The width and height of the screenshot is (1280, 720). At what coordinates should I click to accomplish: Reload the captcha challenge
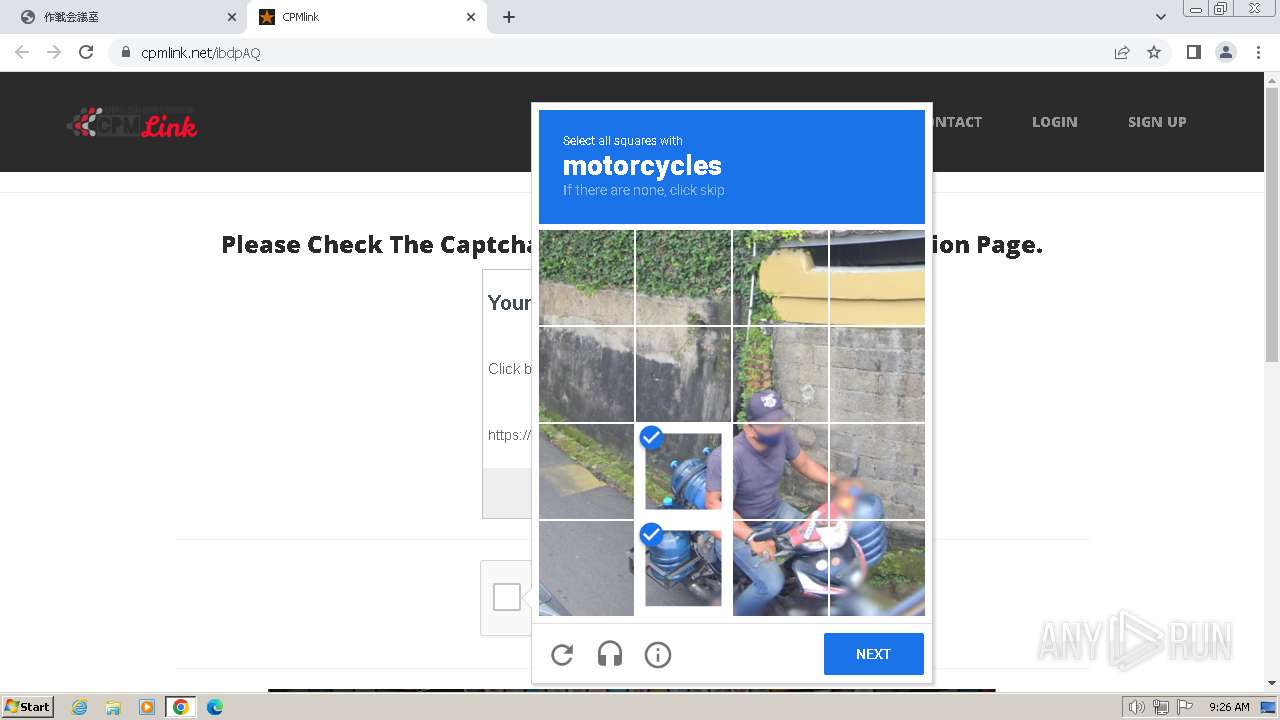(562, 655)
